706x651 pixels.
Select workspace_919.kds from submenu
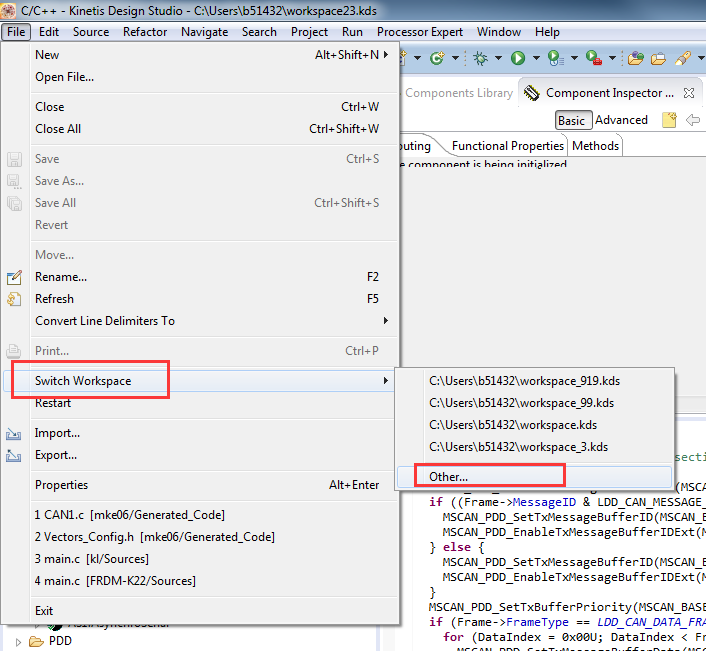click(534, 381)
